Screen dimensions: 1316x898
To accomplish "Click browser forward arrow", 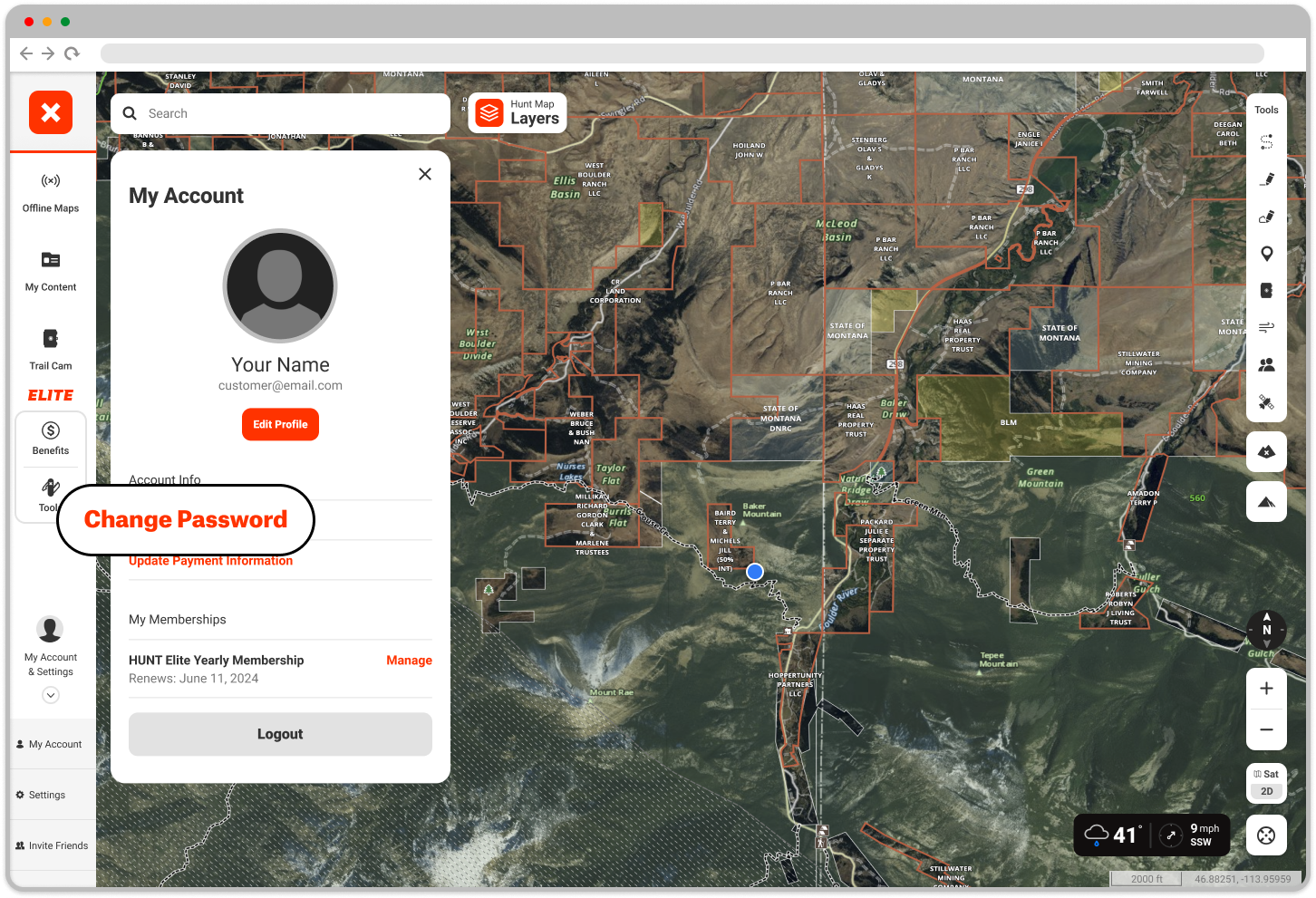I will pyautogui.click(x=48, y=53).
